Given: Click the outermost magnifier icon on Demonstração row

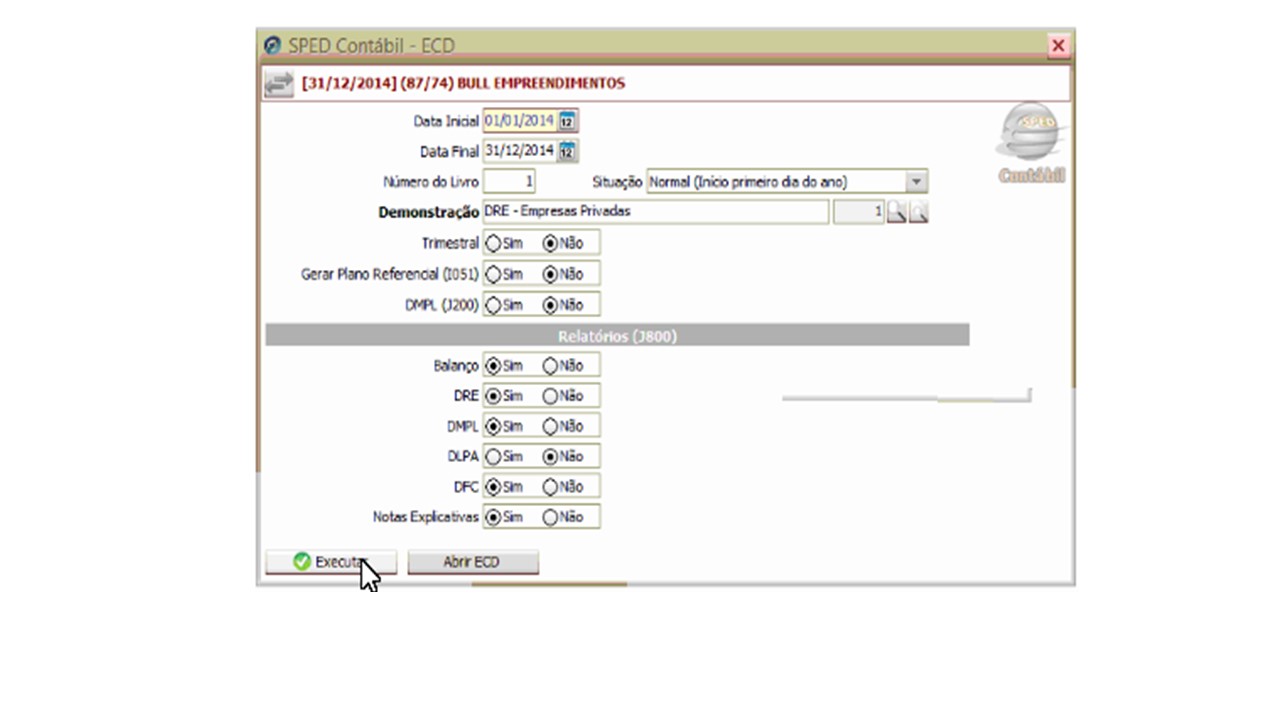Looking at the screenshot, I should (x=918, y=212).
